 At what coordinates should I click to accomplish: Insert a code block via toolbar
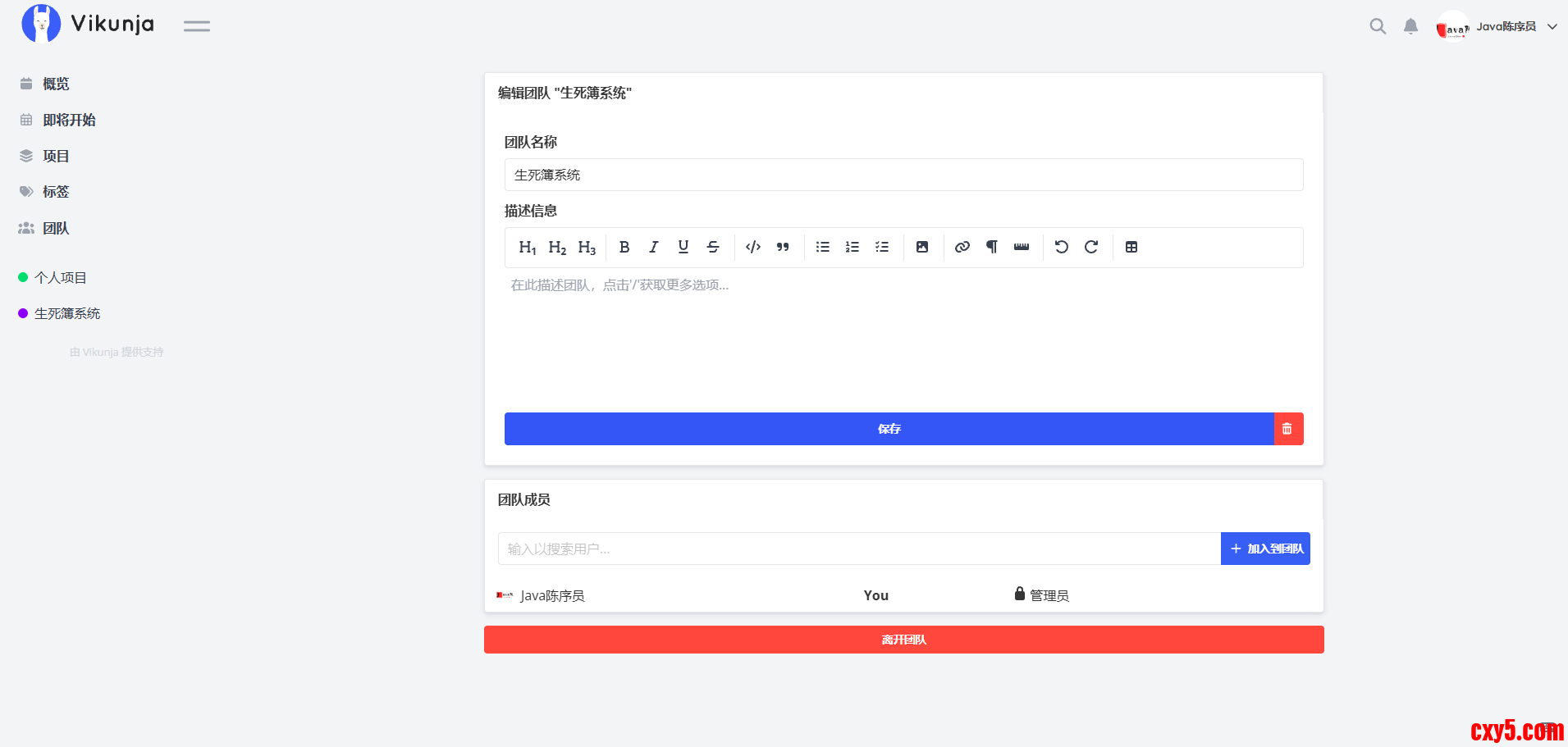tap(753, 247)
